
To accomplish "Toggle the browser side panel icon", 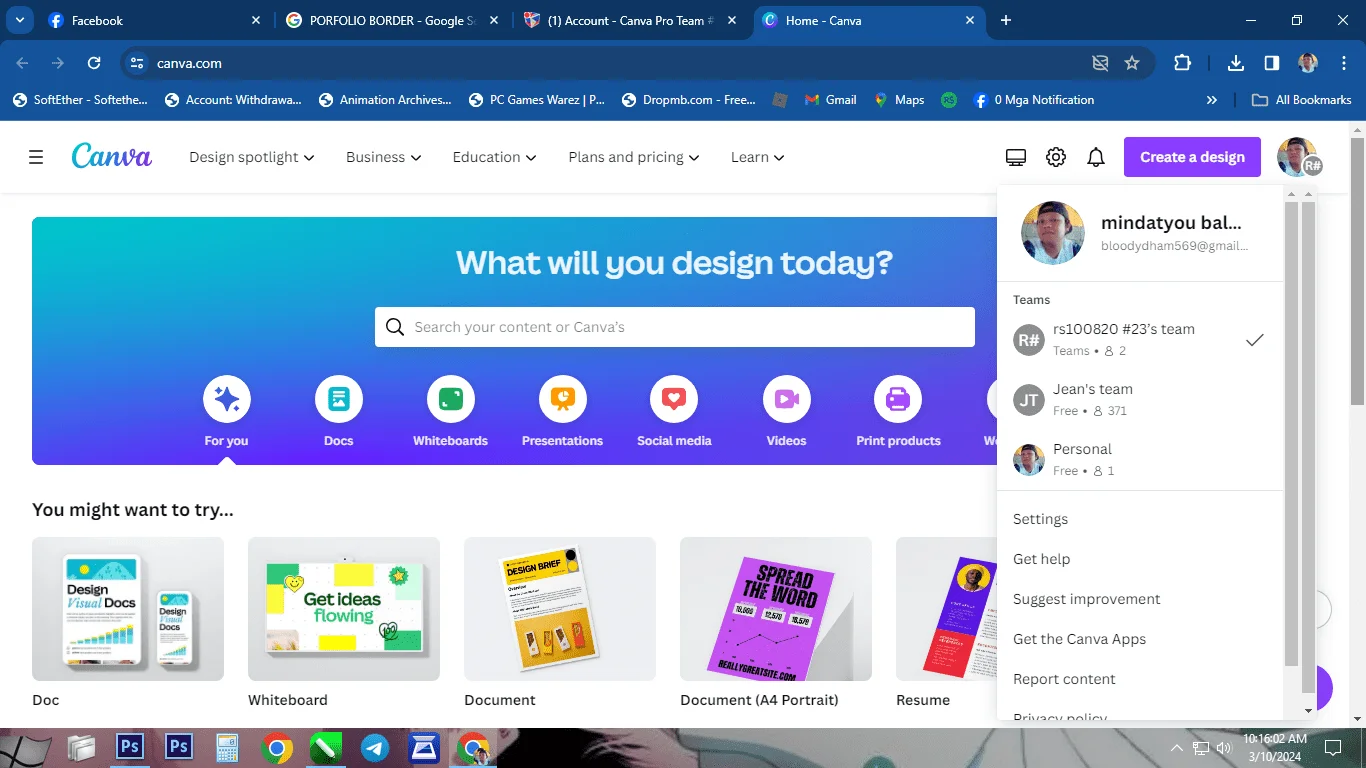I will point(1272,63).
